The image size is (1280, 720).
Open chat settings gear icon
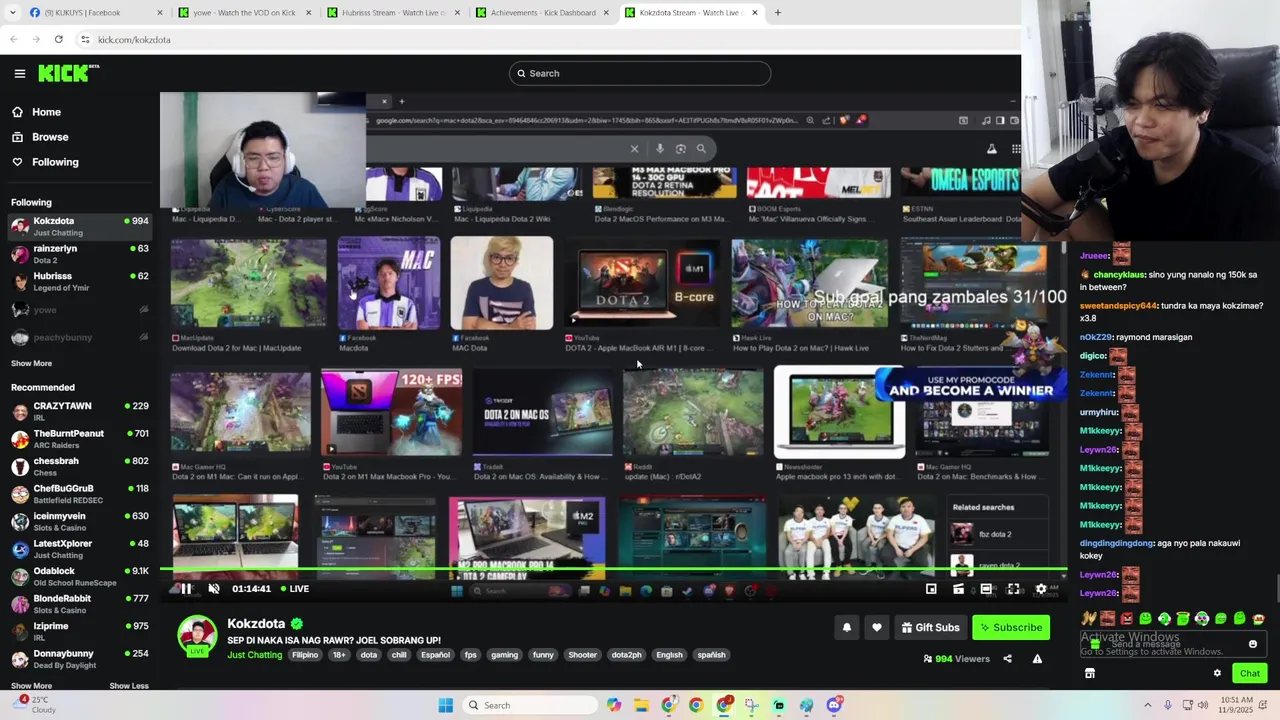[1217, 674]
